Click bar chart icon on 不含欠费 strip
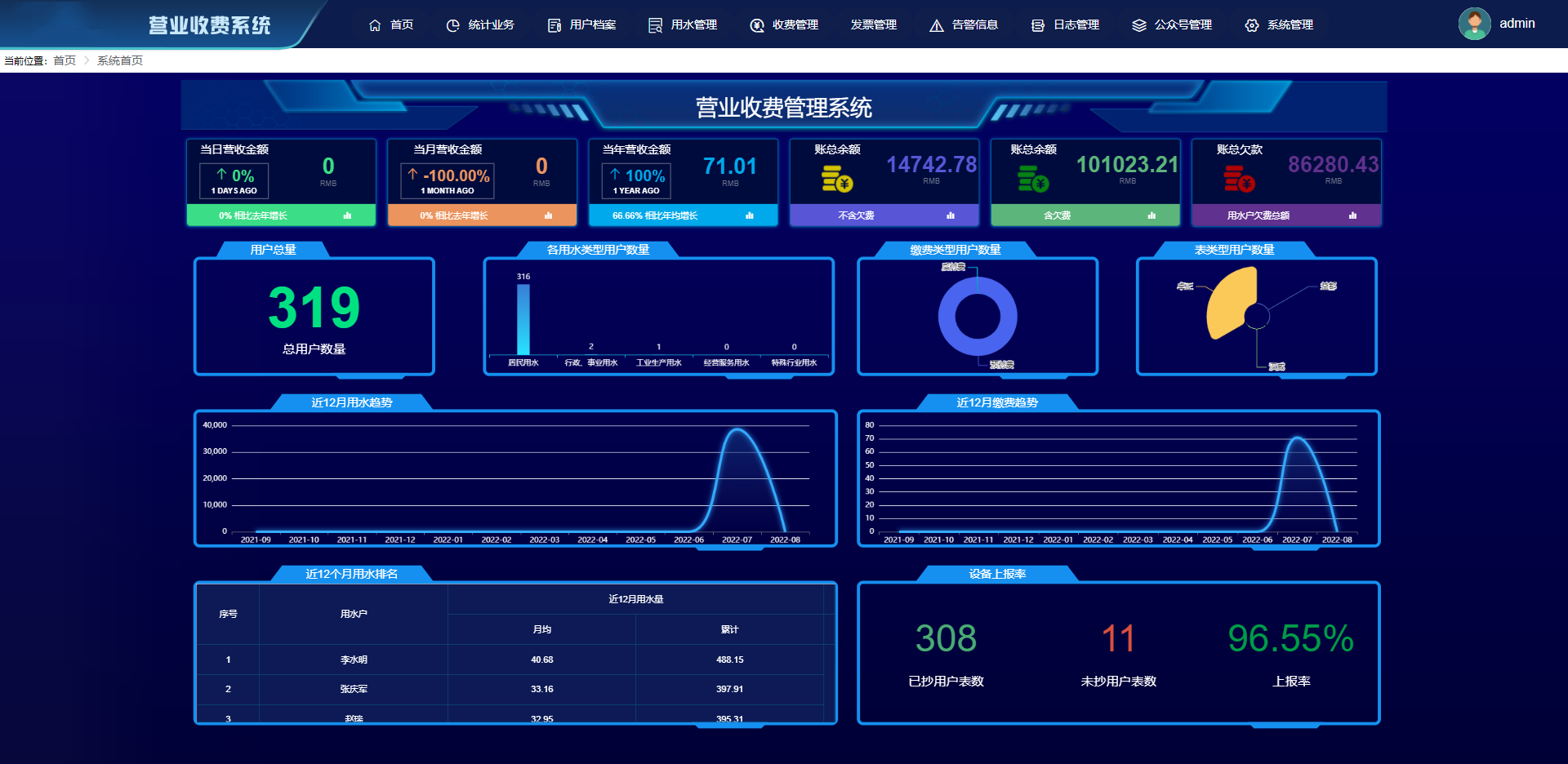 [x=951, y=215]
